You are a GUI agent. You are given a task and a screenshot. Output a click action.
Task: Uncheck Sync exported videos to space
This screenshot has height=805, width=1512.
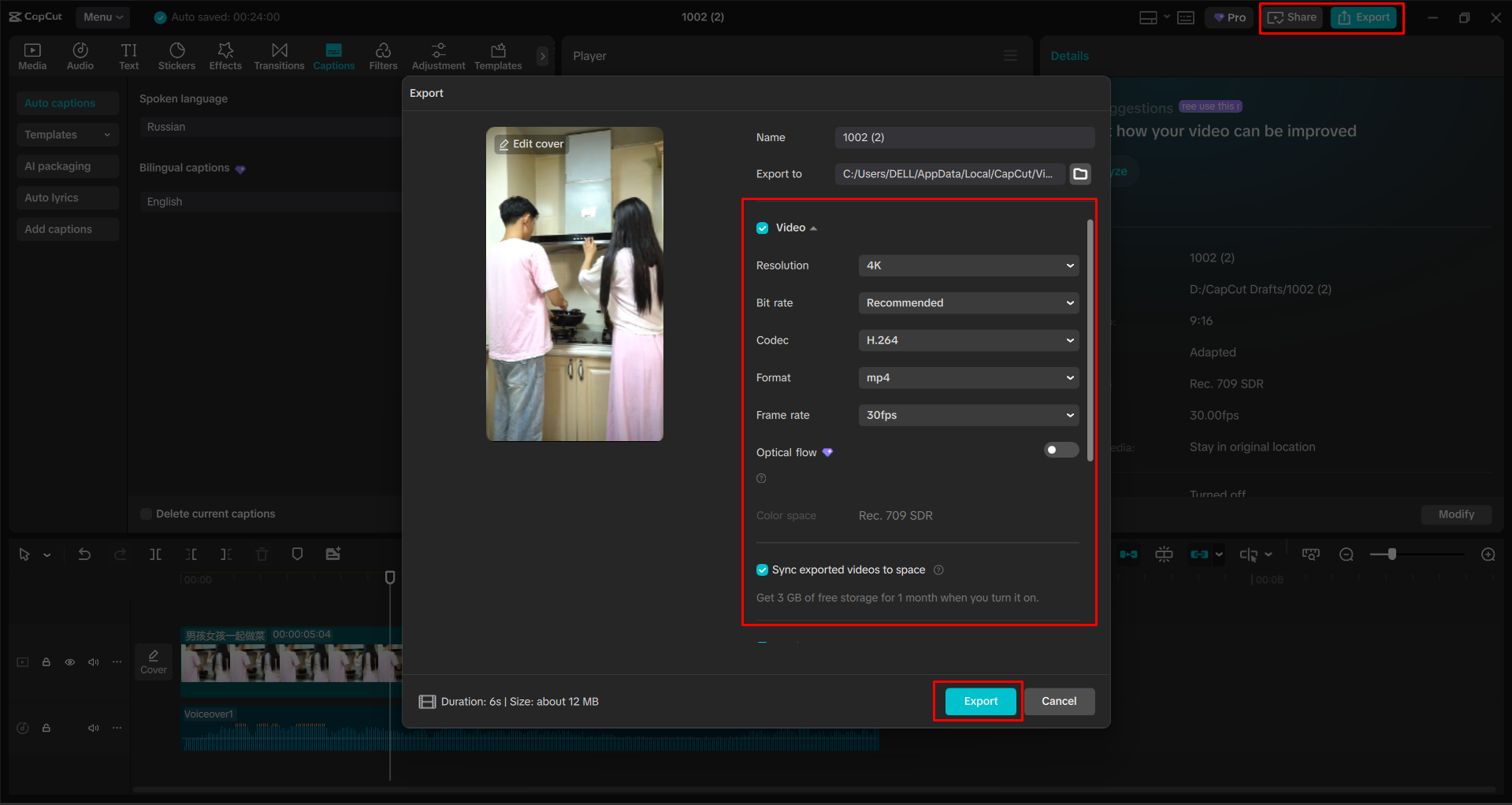pos(762,569)
